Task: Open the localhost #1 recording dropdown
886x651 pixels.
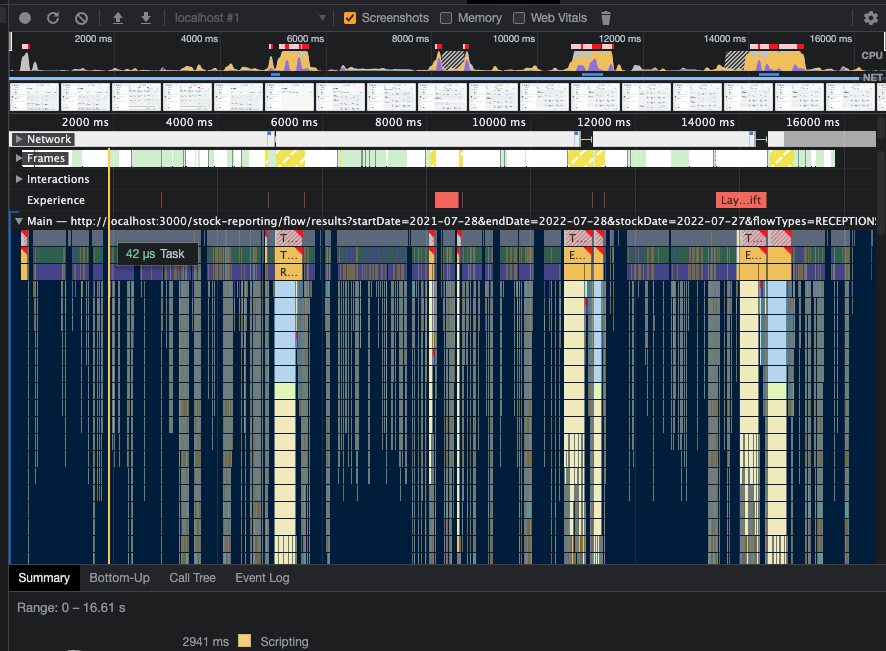Action: (x=249, y=18)
